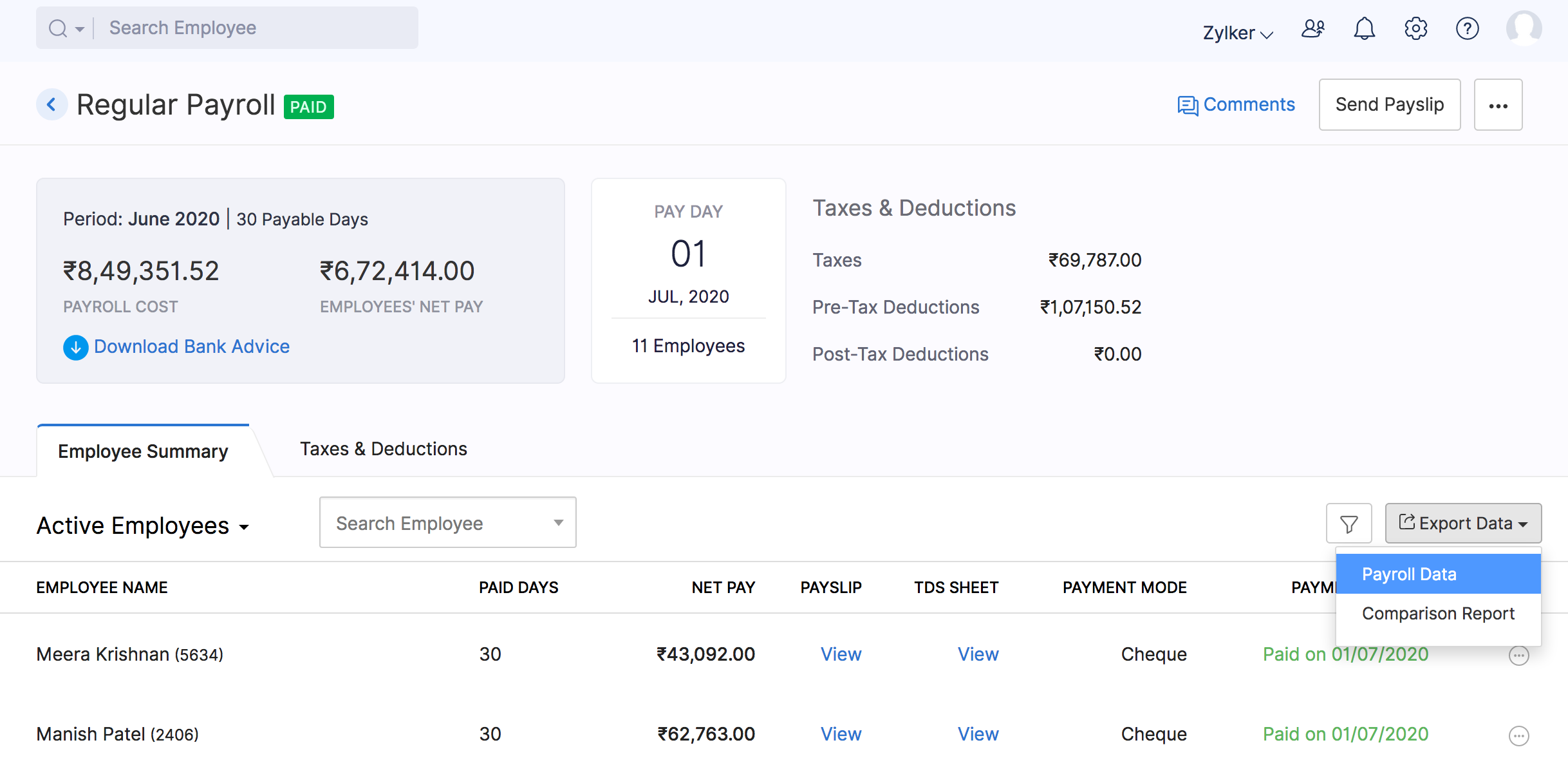The height and width of the screenshot is (765, 1568).
Task: Click the help question mark icon
Action: tap(1467, 29)
